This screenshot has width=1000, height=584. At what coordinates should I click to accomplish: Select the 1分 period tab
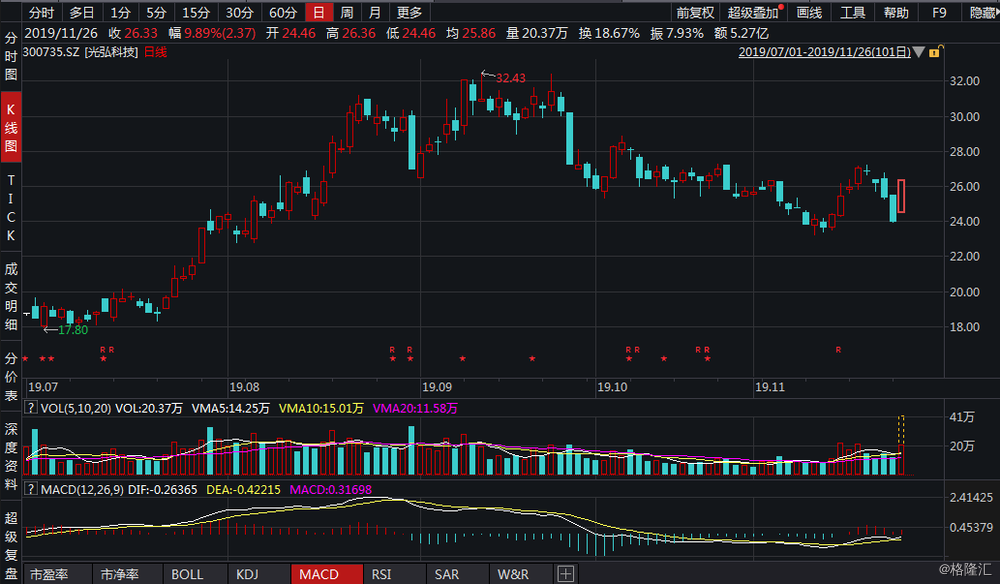[x=120, y=12]
